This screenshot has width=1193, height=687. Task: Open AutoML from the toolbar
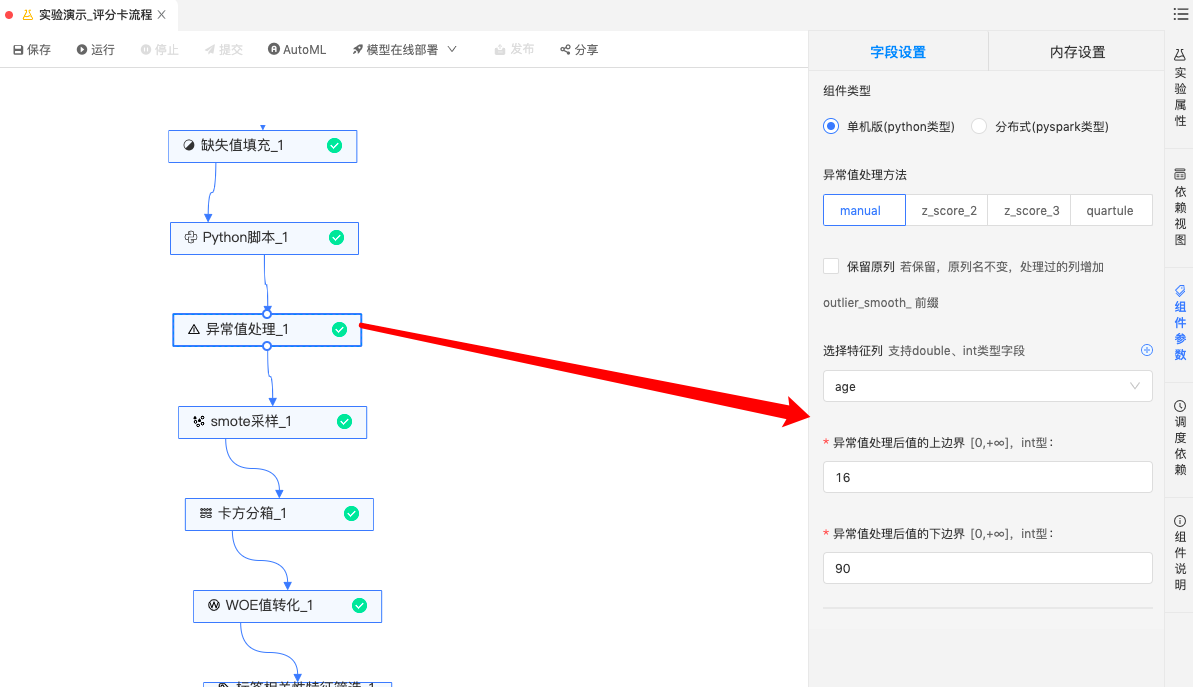pyautogui.click(x=297, y=49)
